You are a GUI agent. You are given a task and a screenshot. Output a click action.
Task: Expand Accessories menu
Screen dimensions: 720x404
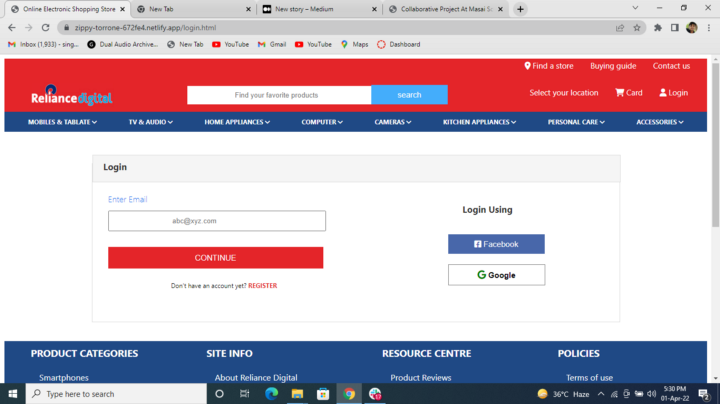(x=660, y=122)
